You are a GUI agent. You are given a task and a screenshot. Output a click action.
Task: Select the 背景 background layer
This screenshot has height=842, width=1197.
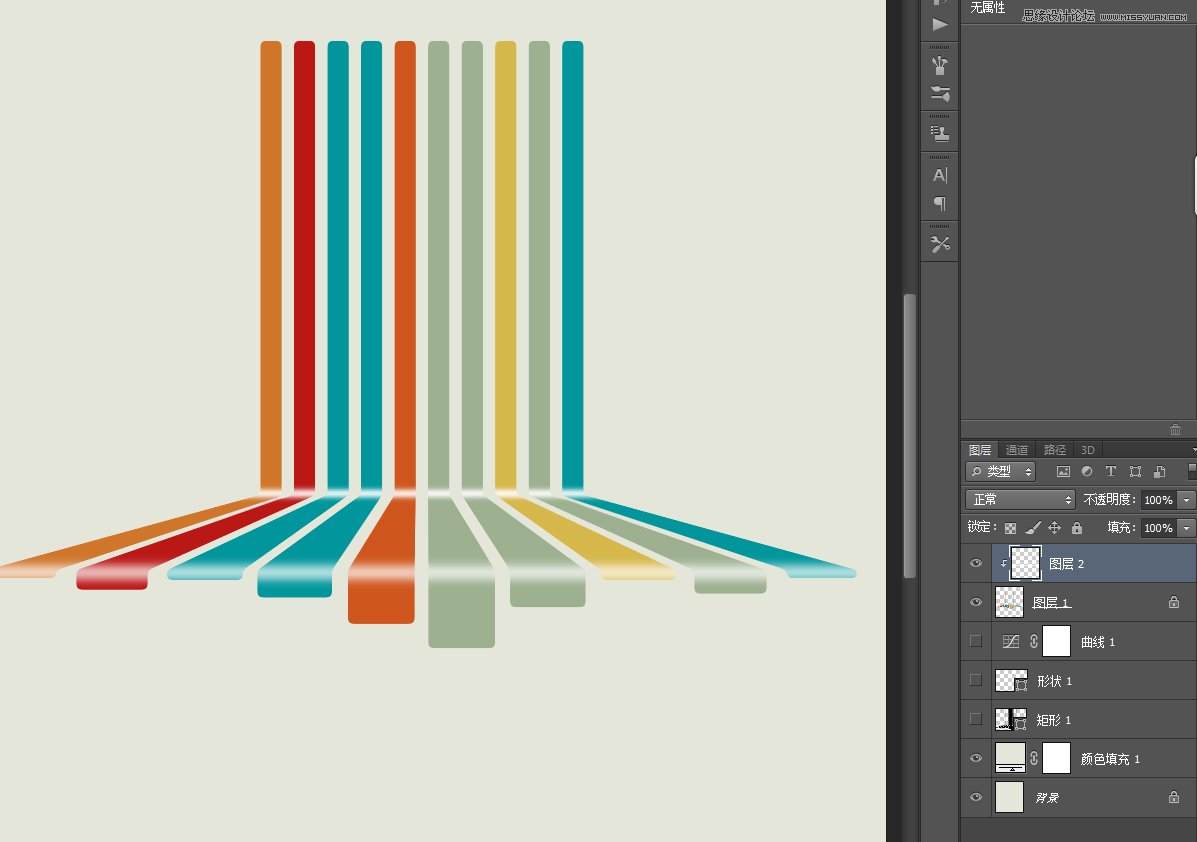coord(1046,798)
